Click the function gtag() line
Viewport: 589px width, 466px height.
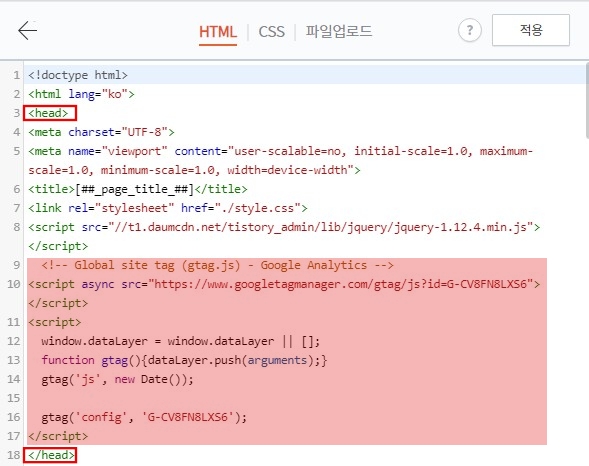click(184, 360)
